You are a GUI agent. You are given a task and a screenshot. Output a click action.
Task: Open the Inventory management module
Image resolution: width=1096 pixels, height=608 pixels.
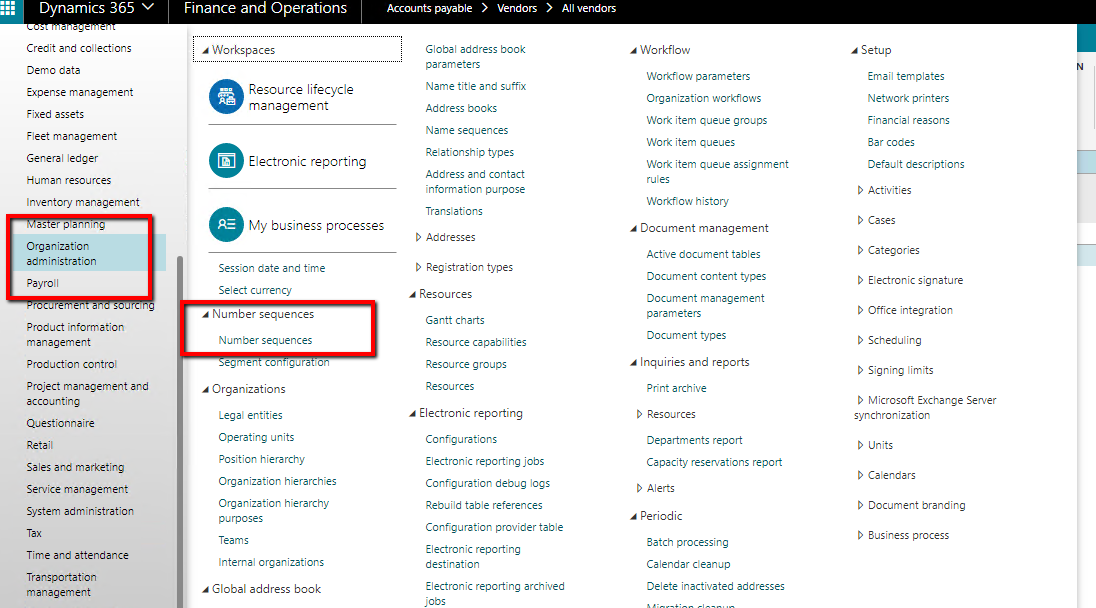tap(83, 203)
